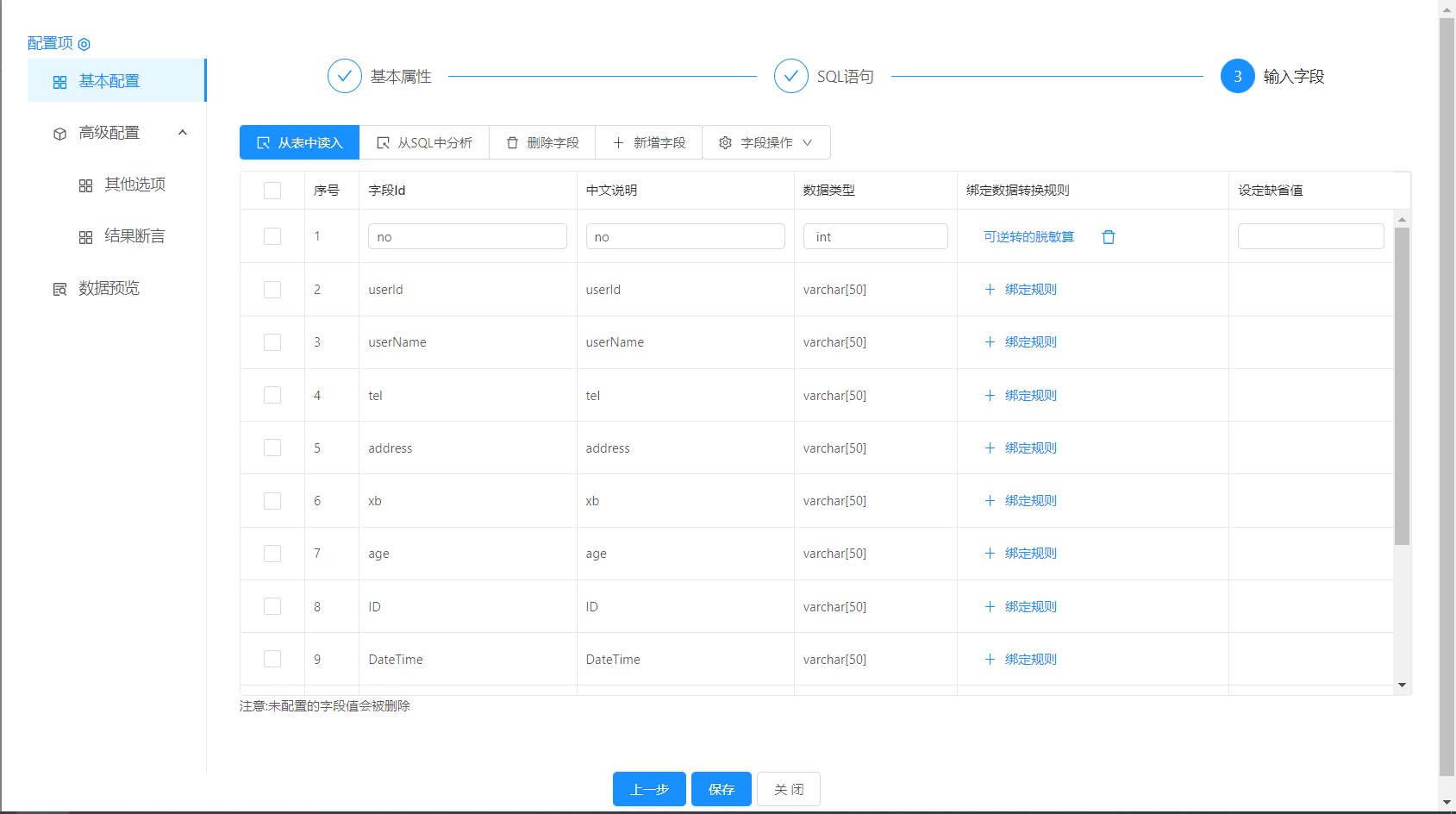The image size is (1456, 814).
Task: Go back with the 上一步 button
Action: tap(649, 789)
